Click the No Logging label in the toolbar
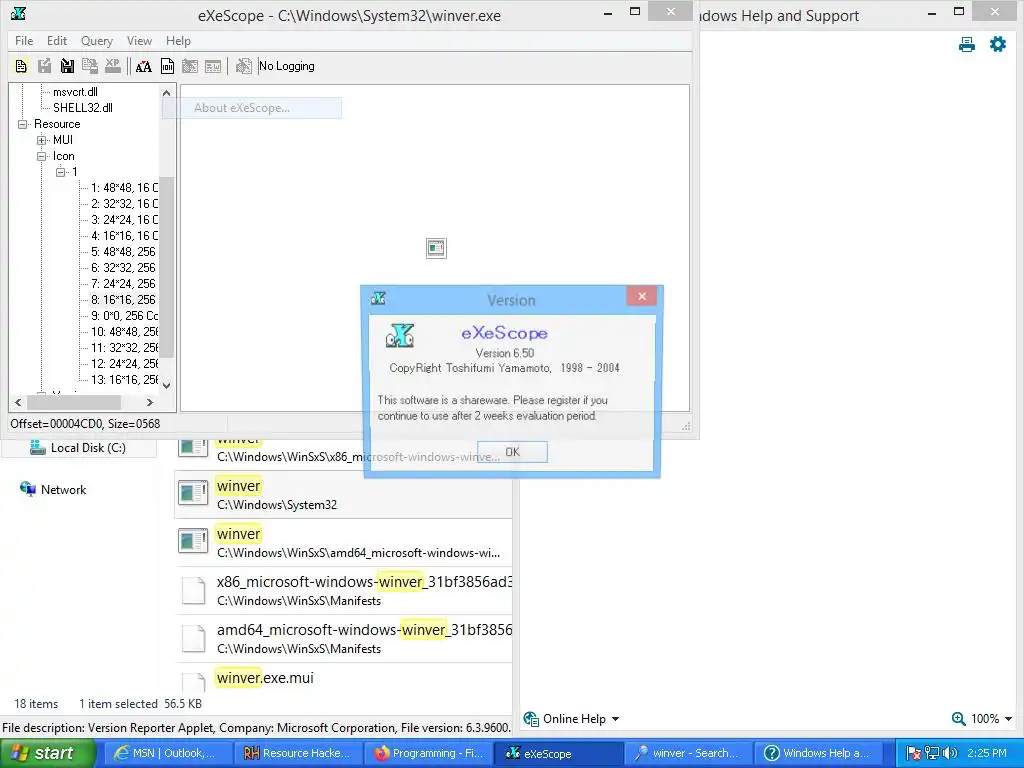1024x768 pixels. pos(287,66)
